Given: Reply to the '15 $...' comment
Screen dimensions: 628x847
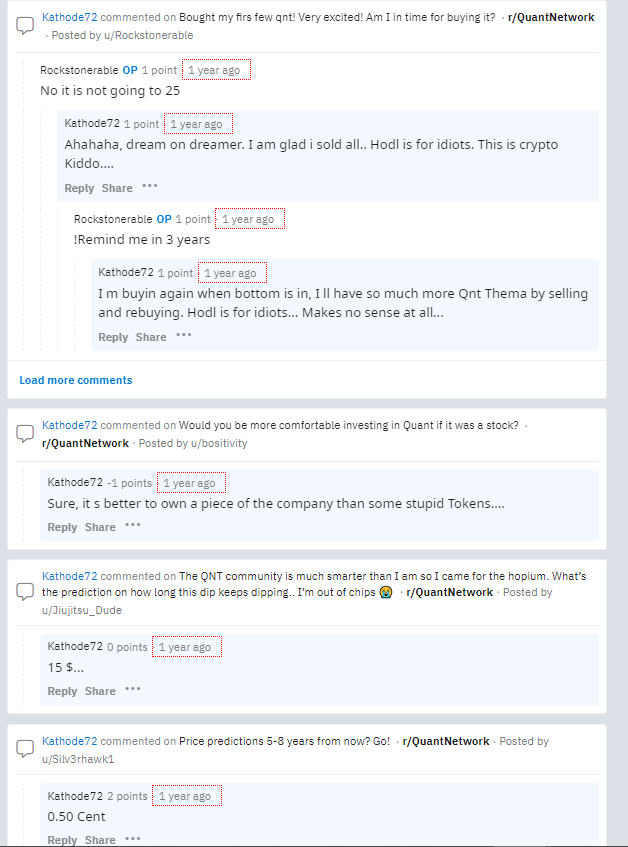Looking at the screenshot, I should click(x=62, y=691).
